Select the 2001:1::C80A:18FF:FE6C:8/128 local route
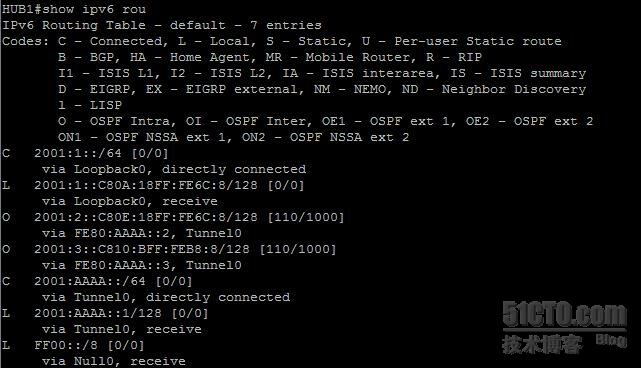The image size is (641, 368). pos(153,185)
